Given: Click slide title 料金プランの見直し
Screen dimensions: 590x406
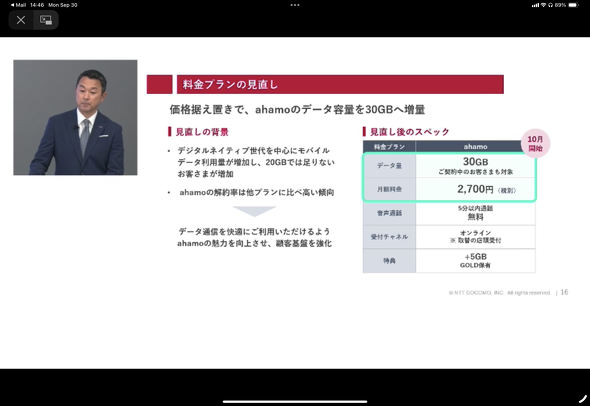Looking at the screenshot, I should [230, 84].
